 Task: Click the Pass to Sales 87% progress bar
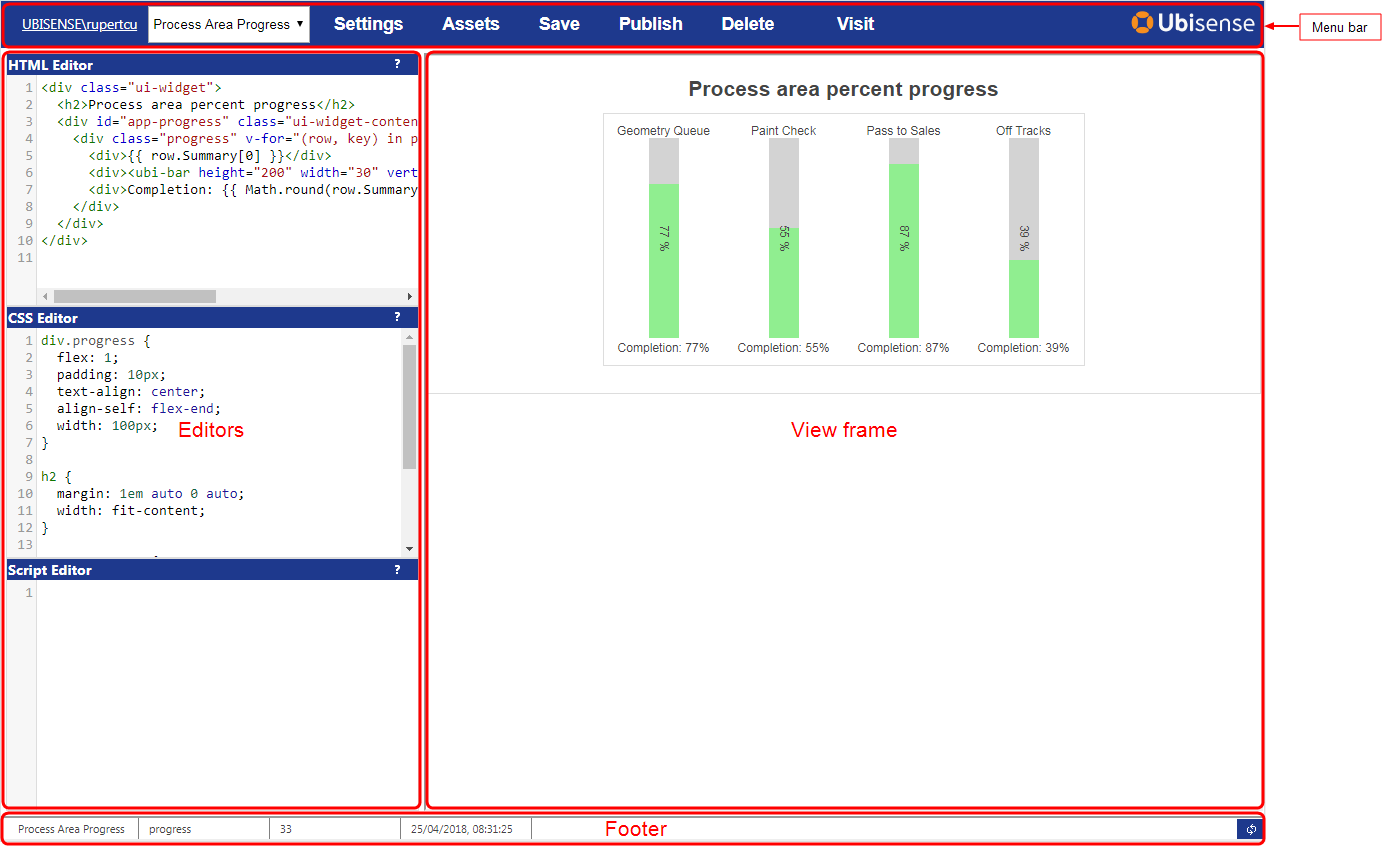pos(904,238)
